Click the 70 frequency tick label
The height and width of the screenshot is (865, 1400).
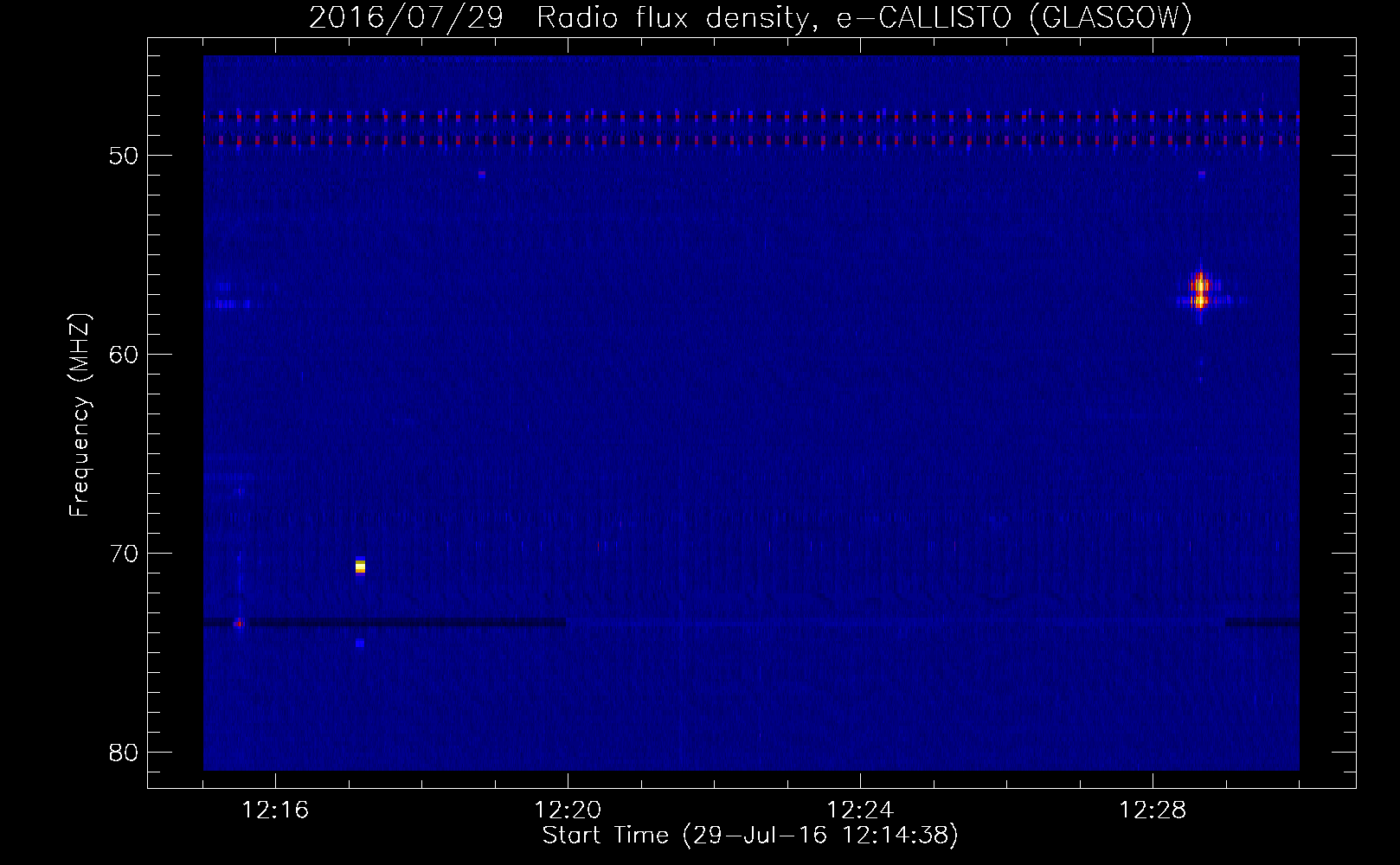pos(124,554)
